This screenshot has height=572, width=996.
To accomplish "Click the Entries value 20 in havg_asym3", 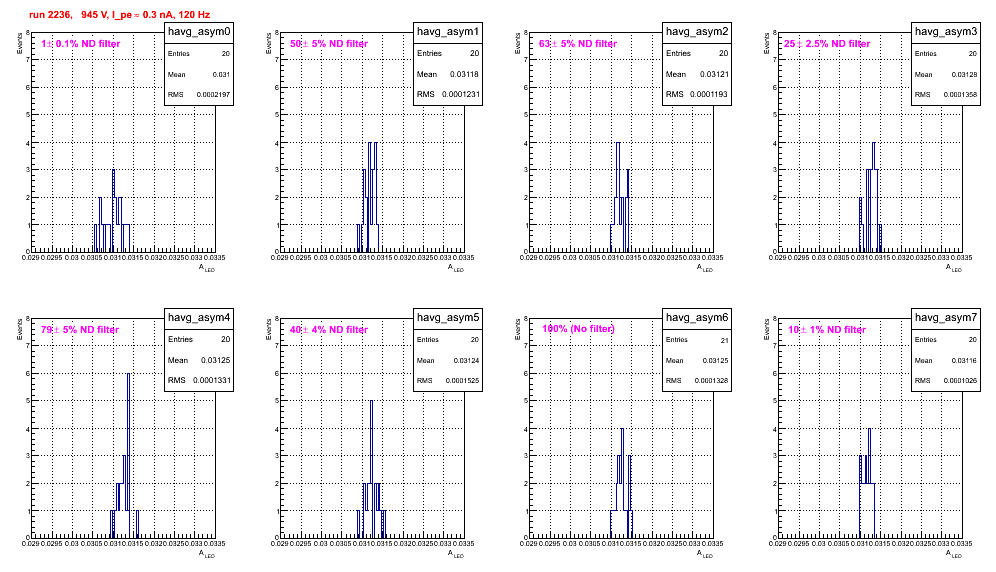I will tap(973, 54).
